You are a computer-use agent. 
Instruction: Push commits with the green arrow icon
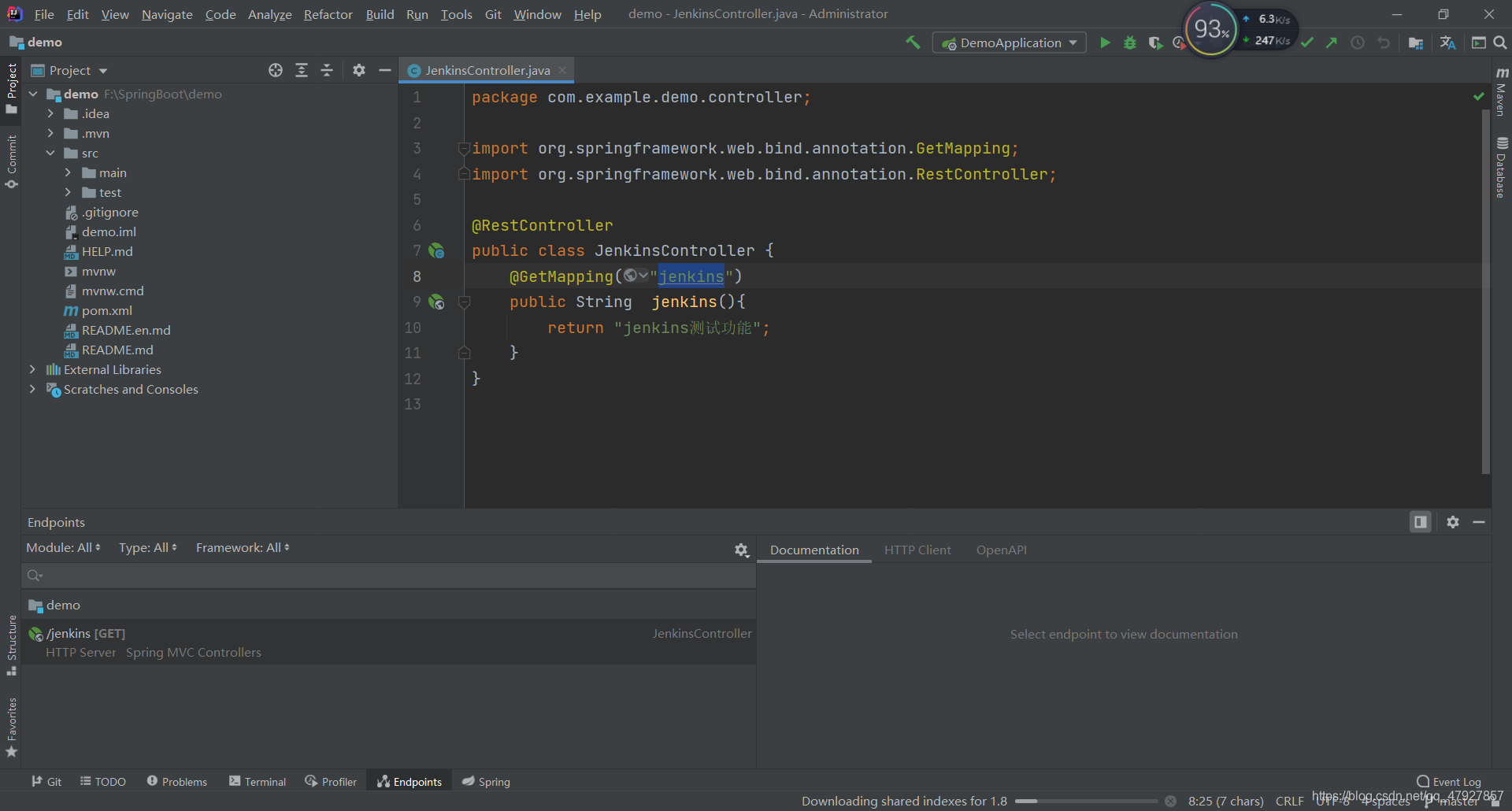[1332, 43]
